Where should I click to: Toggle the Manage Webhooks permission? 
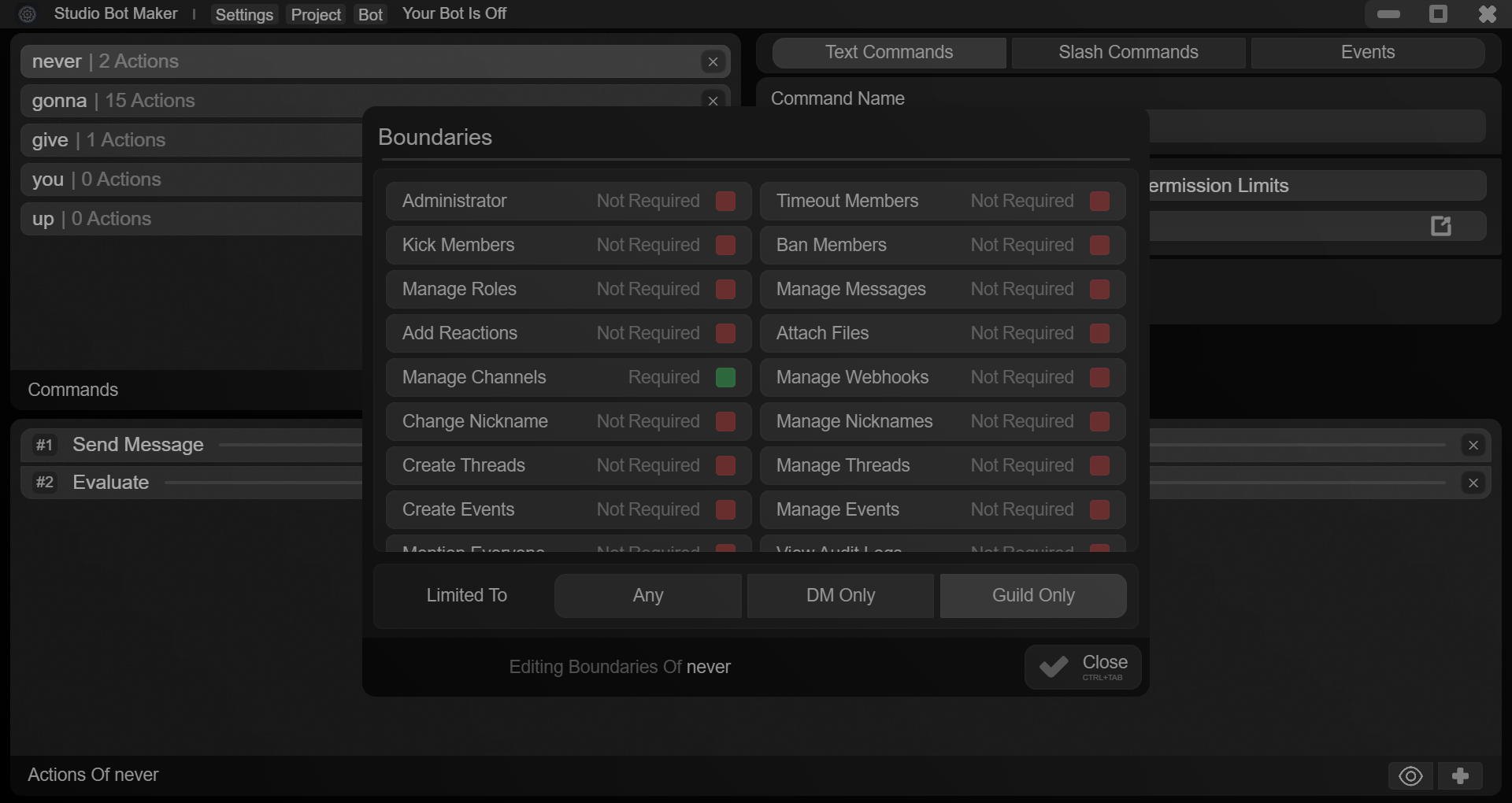pos(1099,377)
